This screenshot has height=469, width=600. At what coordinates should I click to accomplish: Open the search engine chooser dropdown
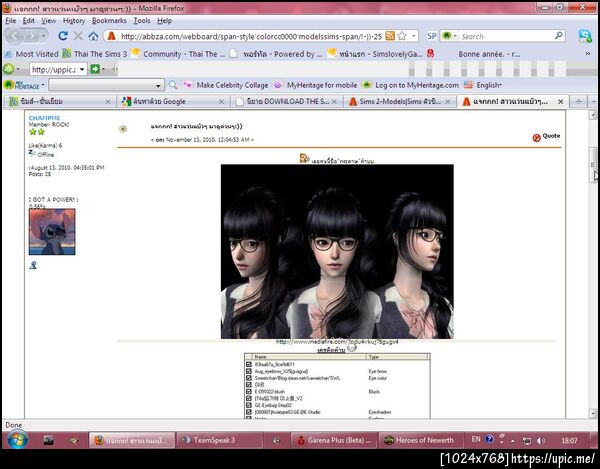[455, 36]
